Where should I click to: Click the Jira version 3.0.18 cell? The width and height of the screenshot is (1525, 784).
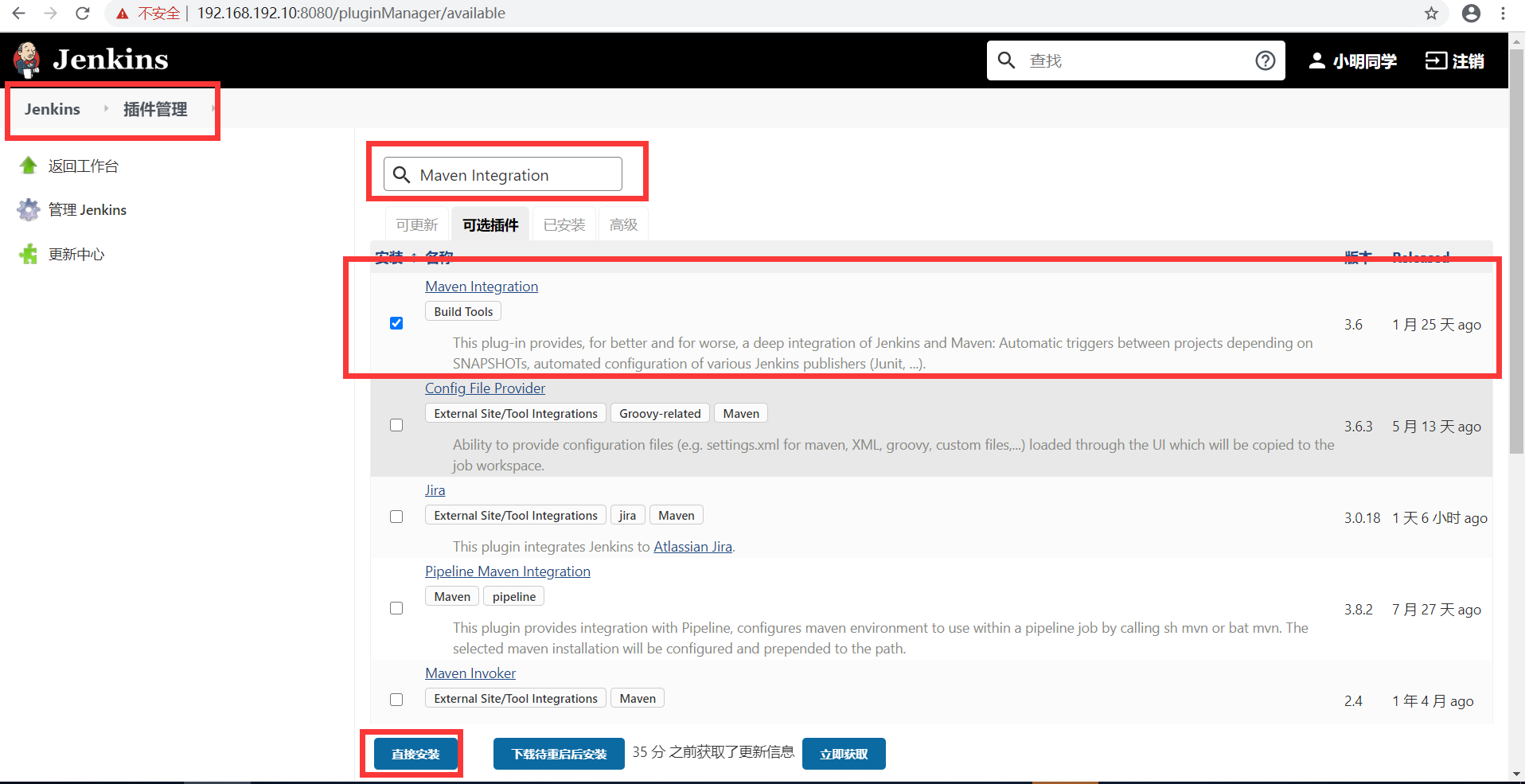pos(1362,518)
